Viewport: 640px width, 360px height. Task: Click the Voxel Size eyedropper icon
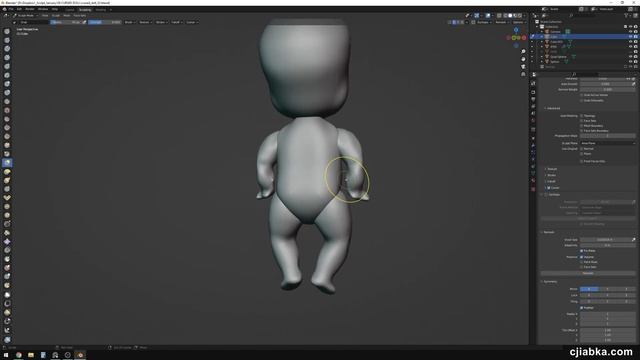pos(633,240)
